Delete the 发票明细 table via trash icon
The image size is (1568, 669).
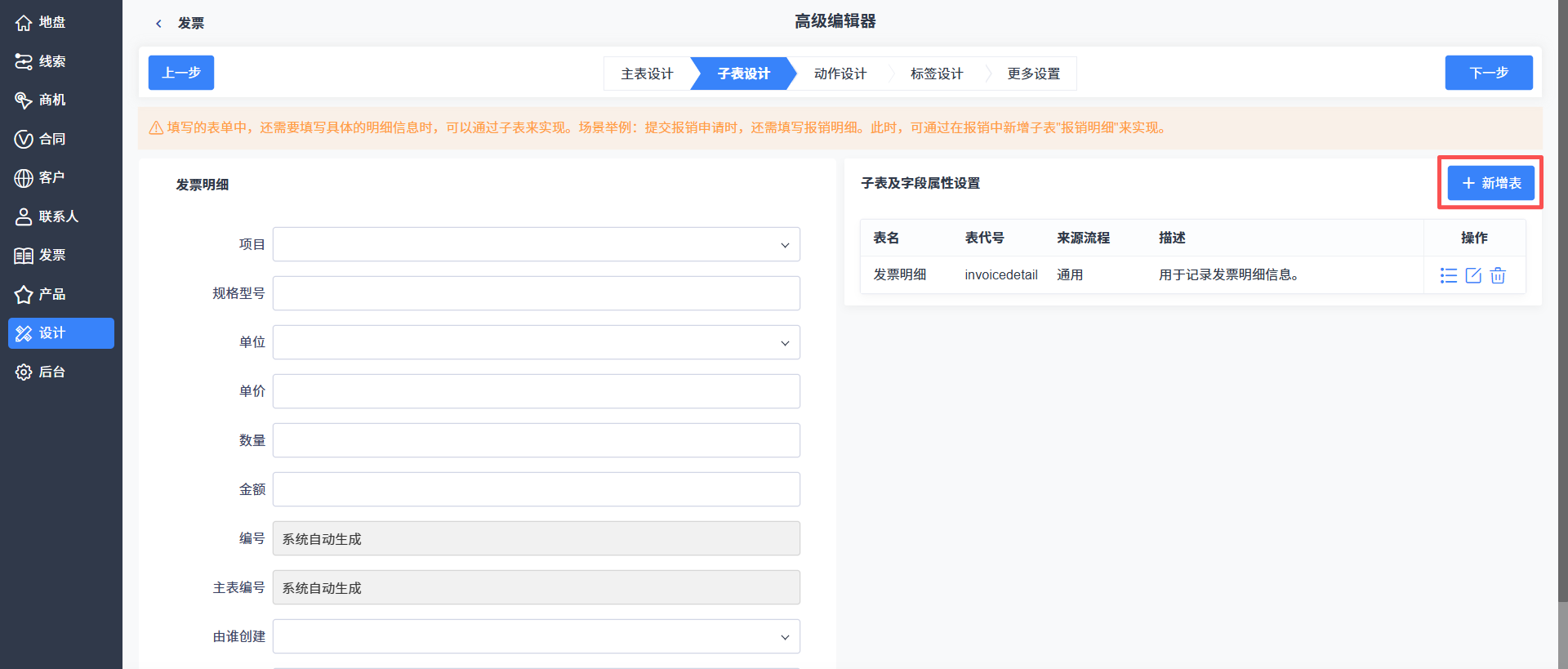[x=1498, y=275]
